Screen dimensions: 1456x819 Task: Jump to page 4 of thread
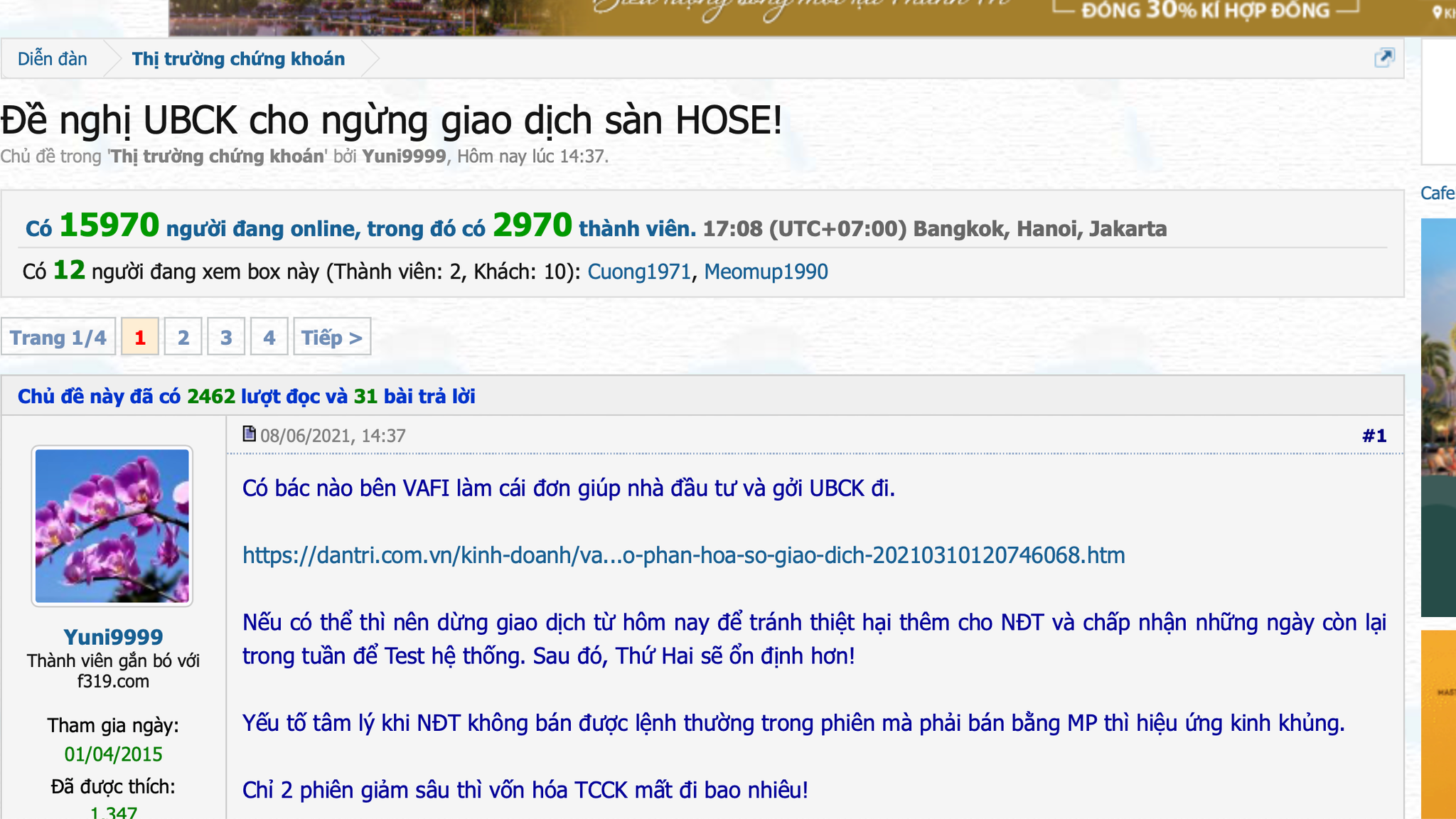point(269,337)
